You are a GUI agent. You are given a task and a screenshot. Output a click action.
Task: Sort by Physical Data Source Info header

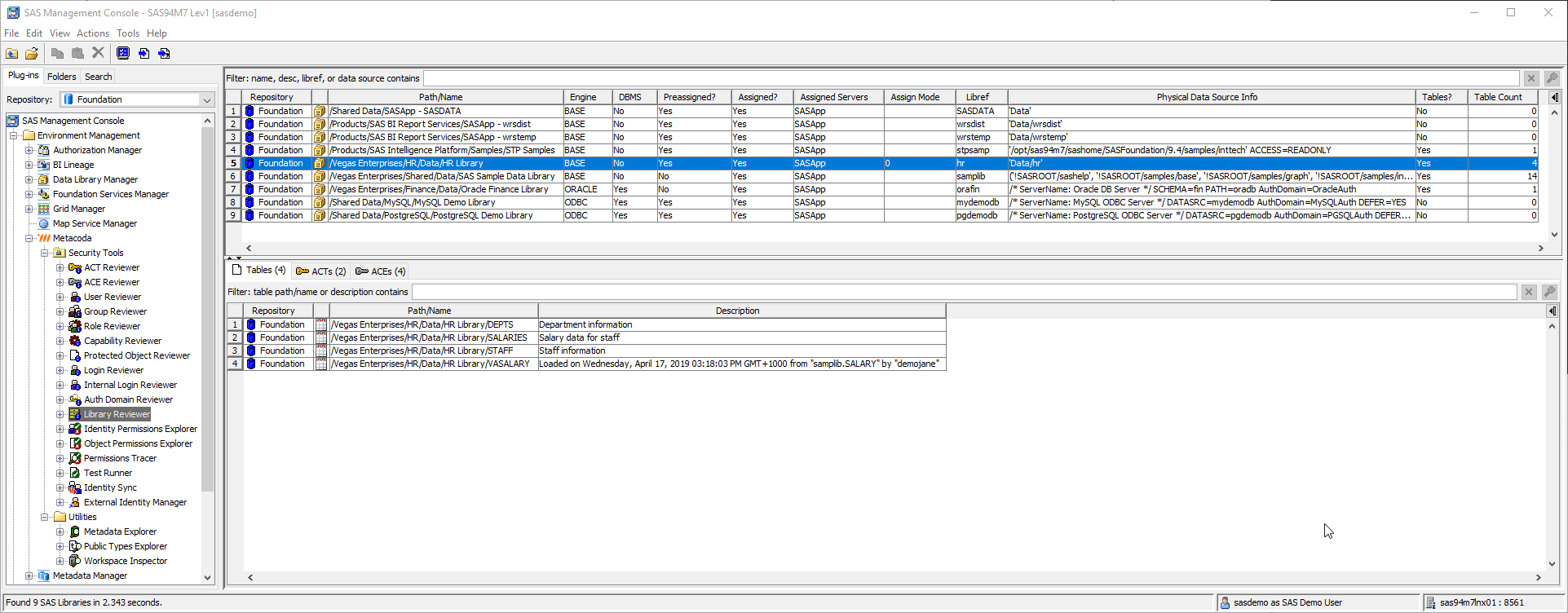1212,97
